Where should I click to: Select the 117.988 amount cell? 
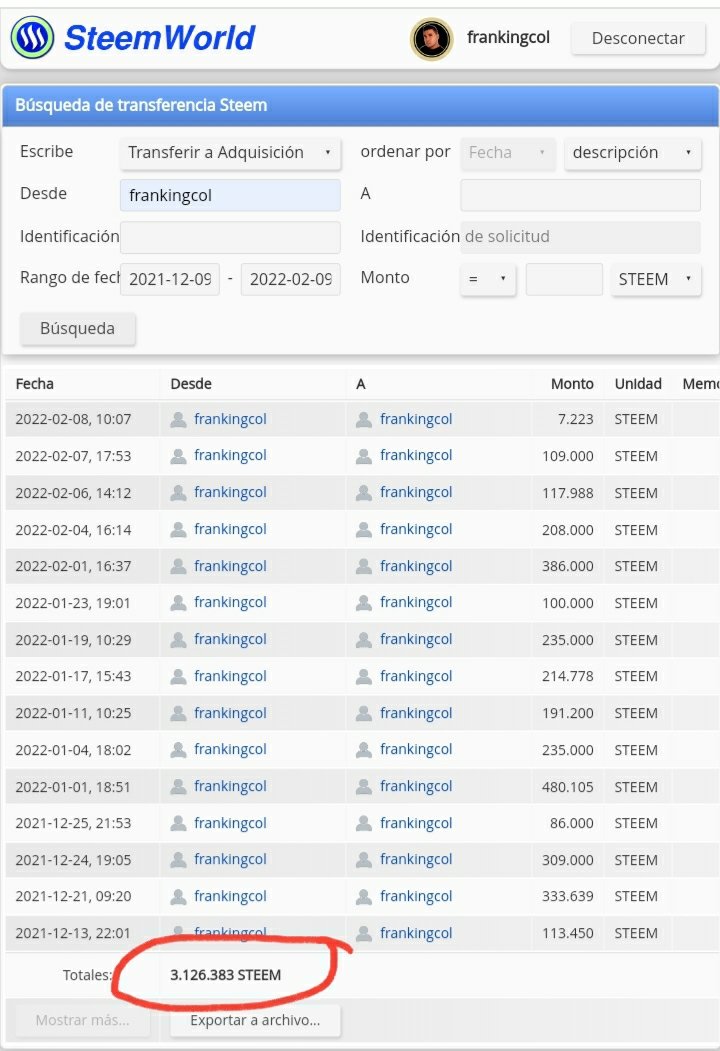(x=567, y=493)
